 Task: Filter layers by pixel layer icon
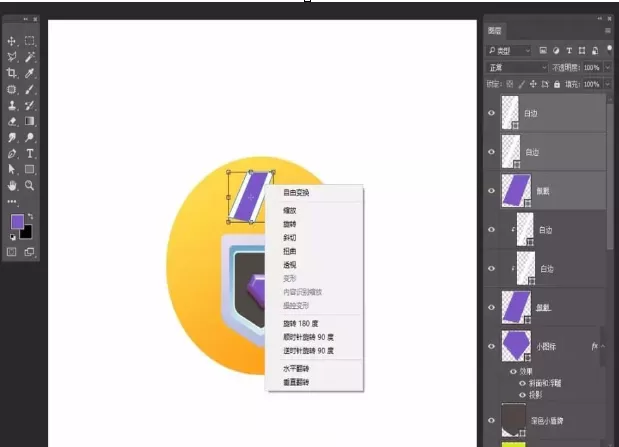pos(543,51)
